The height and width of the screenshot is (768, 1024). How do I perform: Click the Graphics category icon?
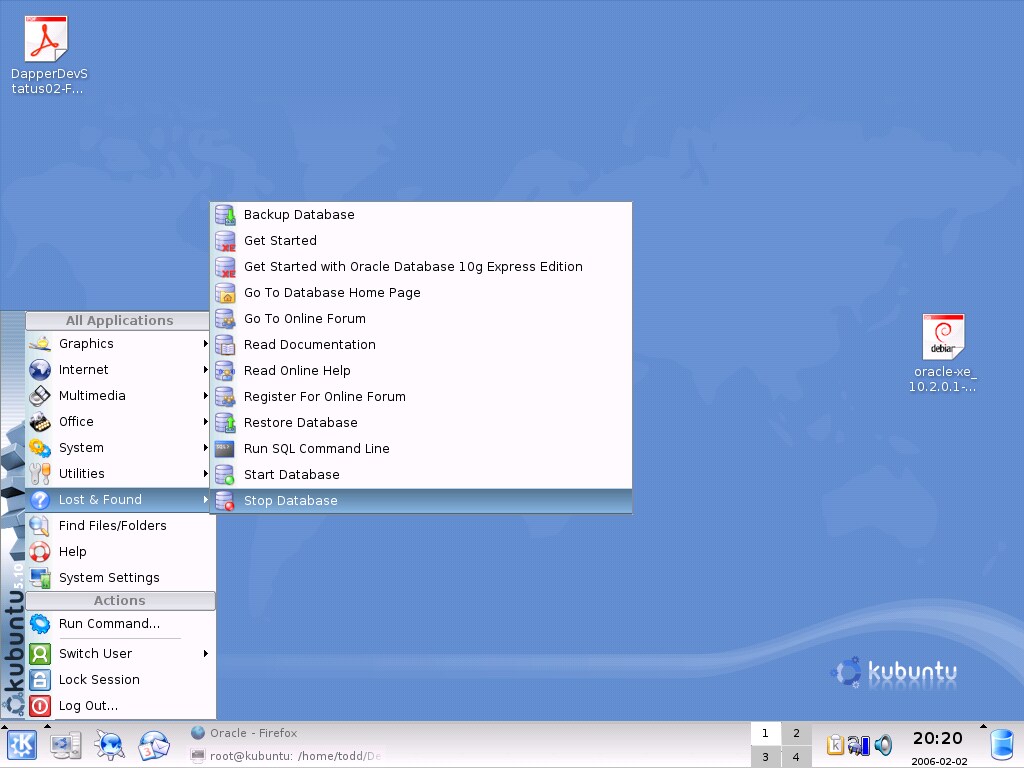(x=40, y=344)
